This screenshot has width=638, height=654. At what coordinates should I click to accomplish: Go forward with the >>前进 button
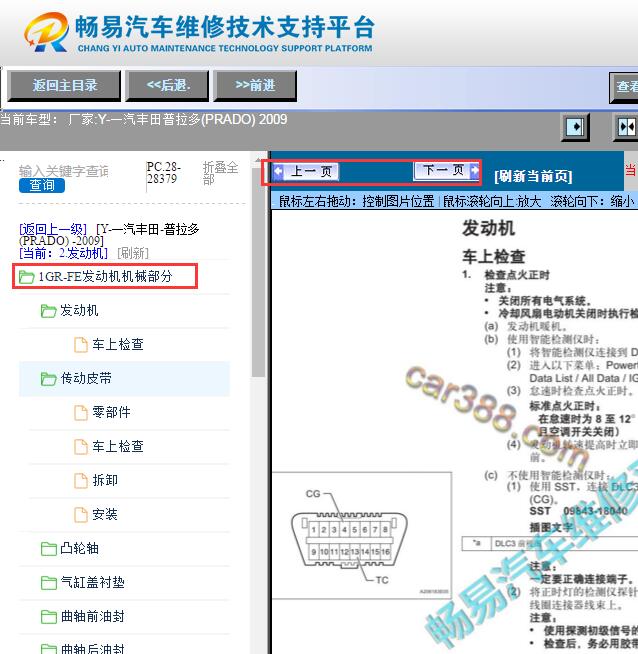point(255,86)
